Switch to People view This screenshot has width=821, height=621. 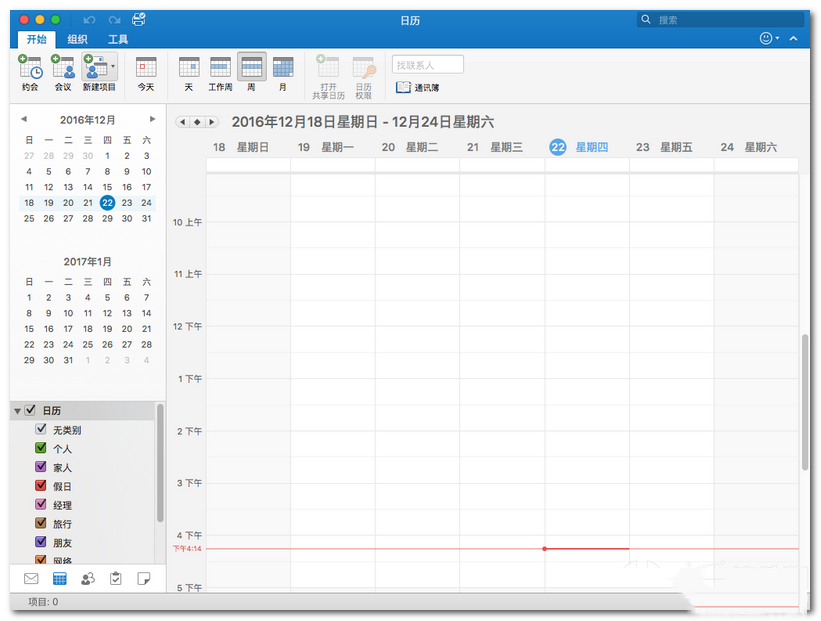point(88,579)
